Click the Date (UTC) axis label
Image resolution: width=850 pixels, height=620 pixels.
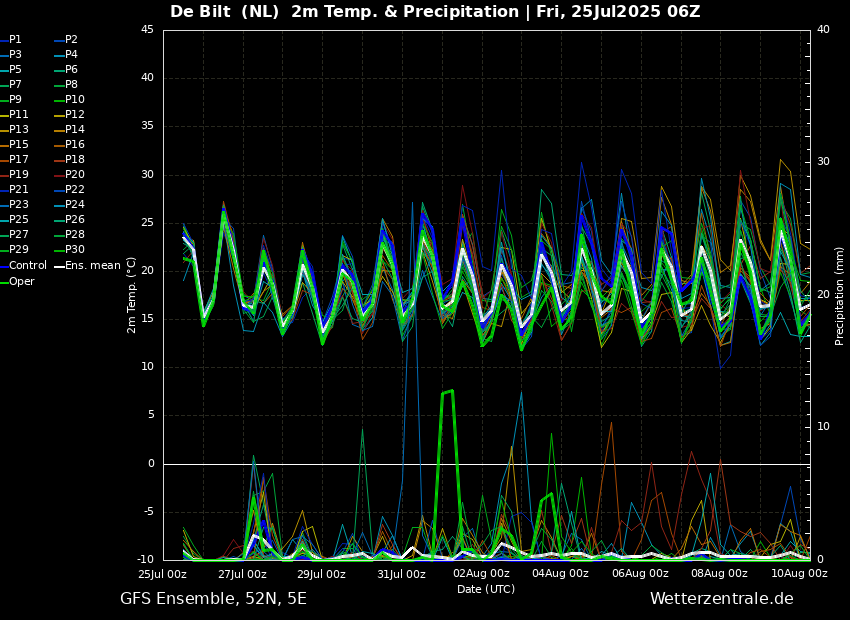point(486,589)
